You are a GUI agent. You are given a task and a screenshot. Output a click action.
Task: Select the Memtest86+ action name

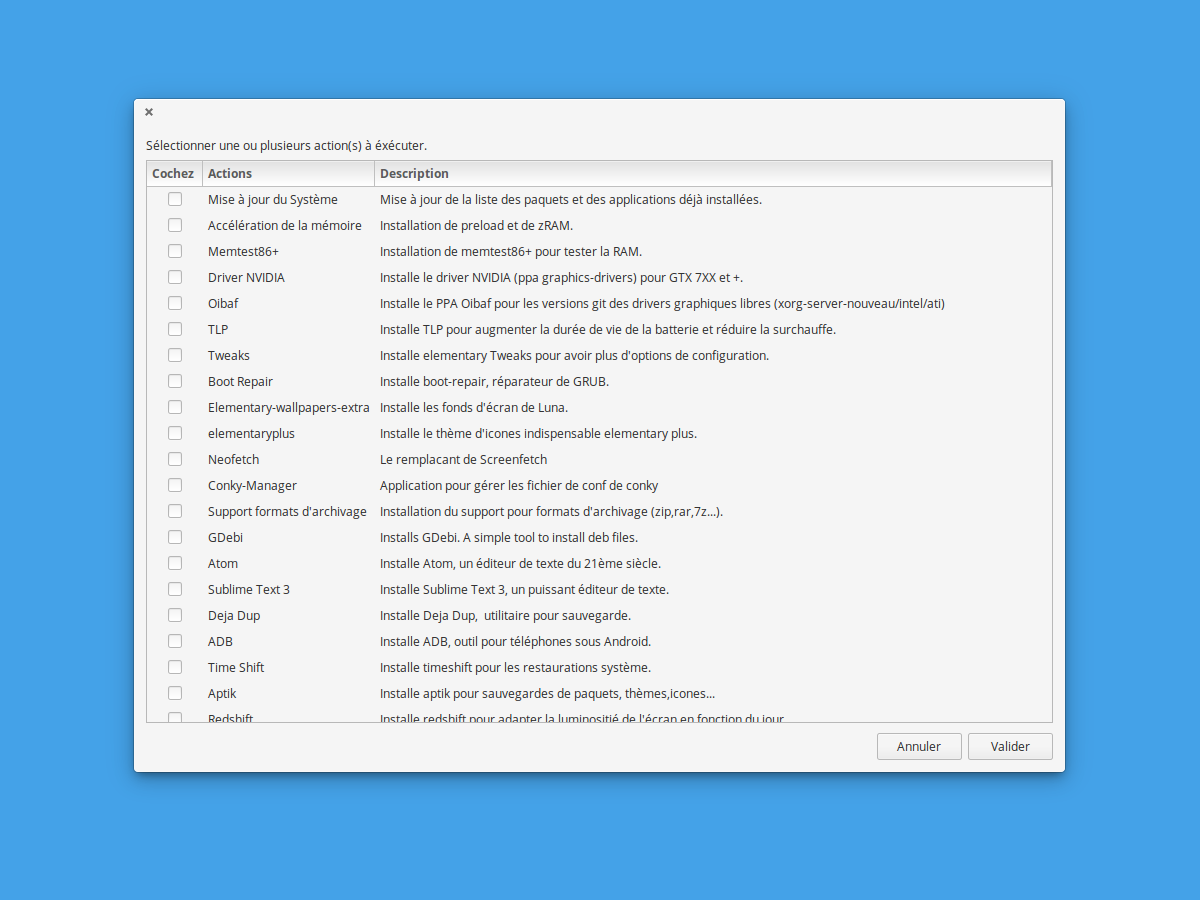pos(243,251)
